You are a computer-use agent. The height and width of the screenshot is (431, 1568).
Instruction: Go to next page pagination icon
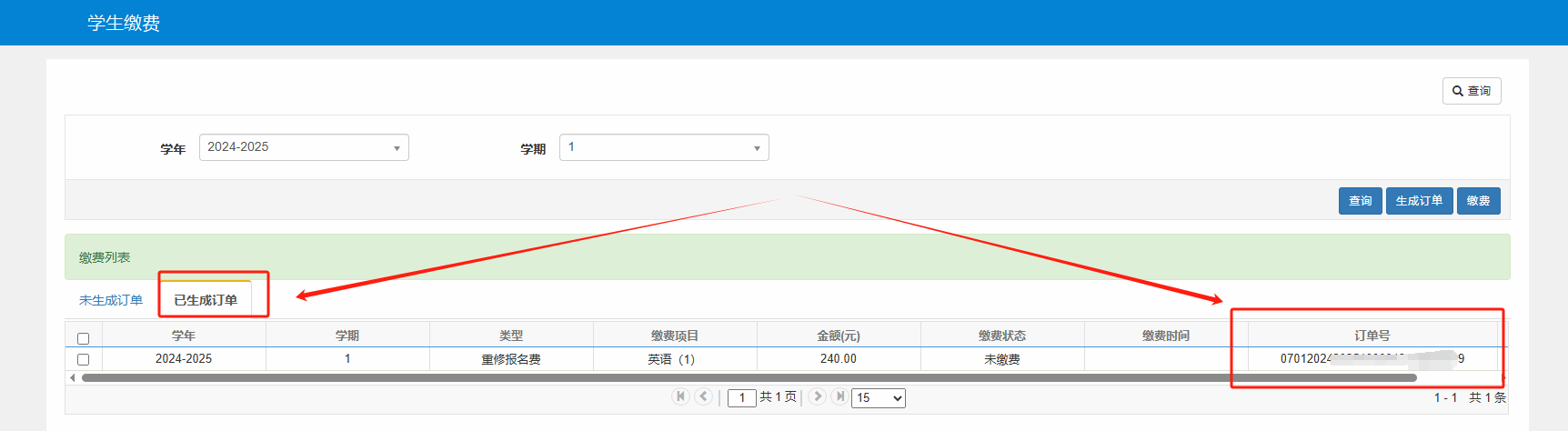(817, 396)
